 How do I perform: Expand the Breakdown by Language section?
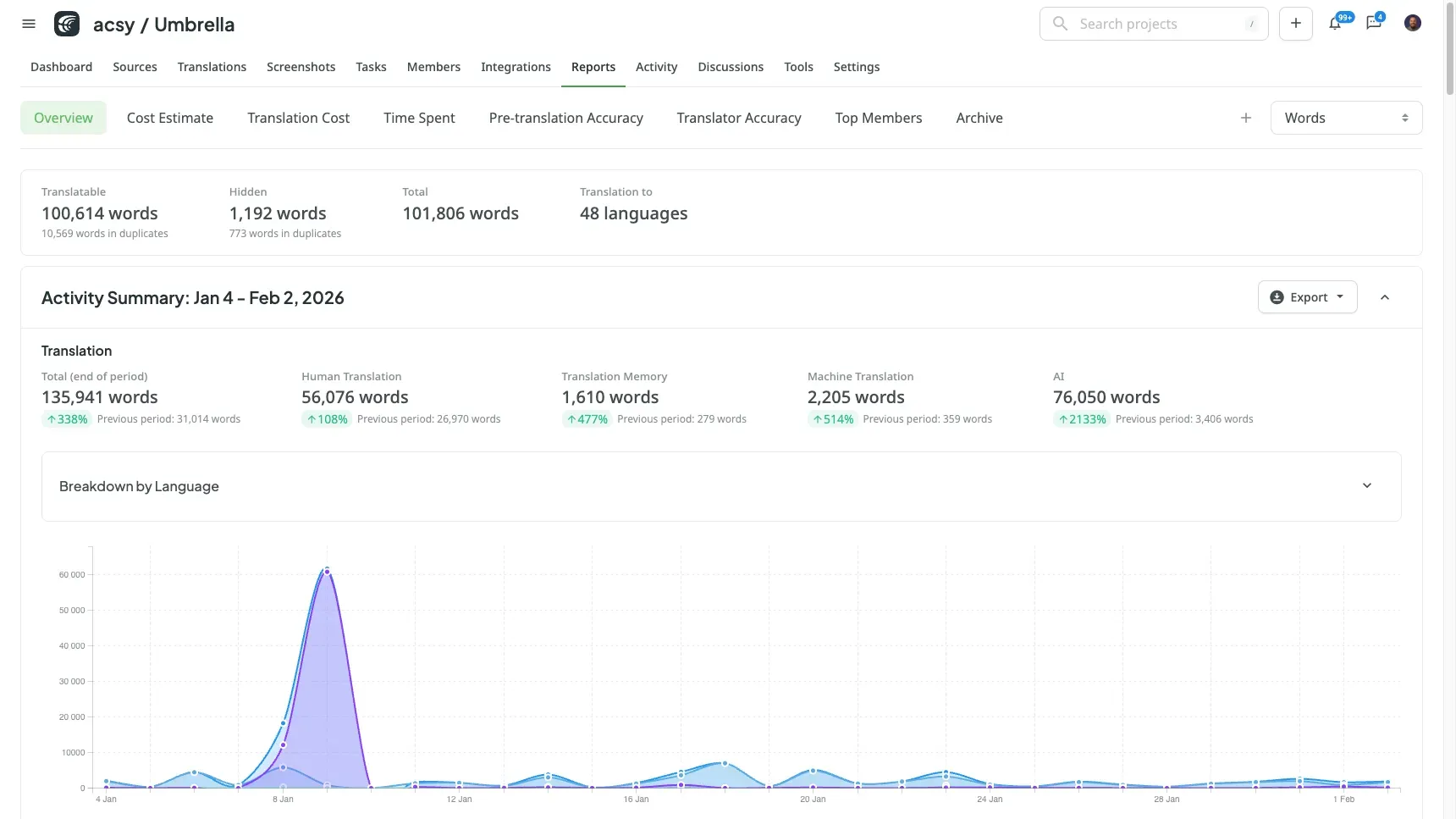[x=1366, y=486]
